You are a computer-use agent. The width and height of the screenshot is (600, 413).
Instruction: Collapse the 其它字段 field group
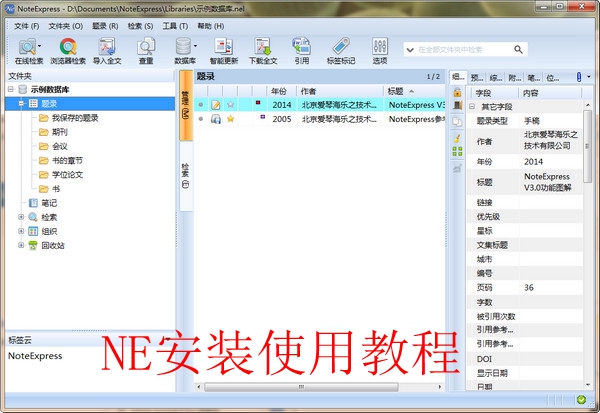click(x=472, y=106)
